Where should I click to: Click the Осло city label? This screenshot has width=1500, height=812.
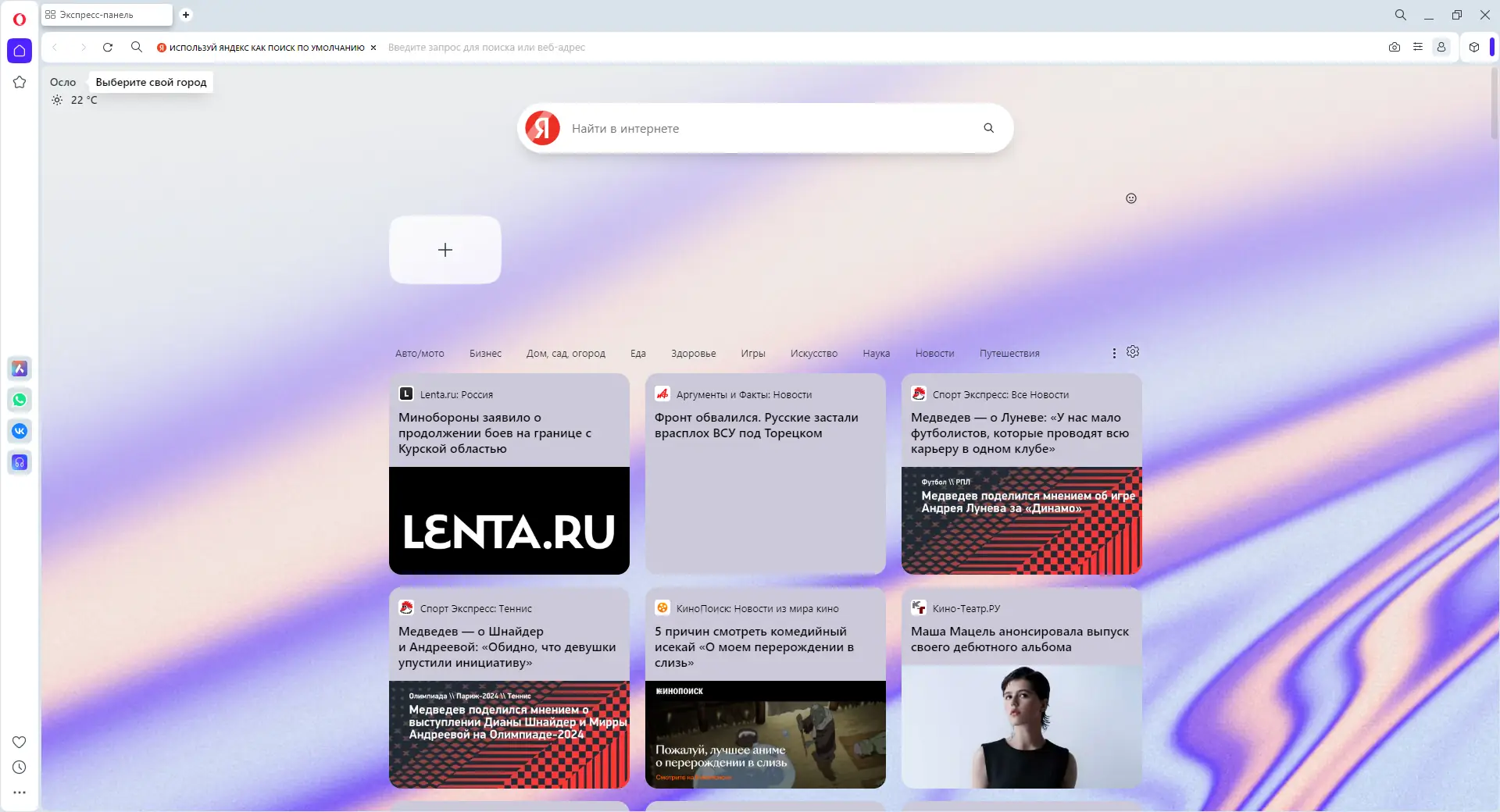(x=63, y=82)
